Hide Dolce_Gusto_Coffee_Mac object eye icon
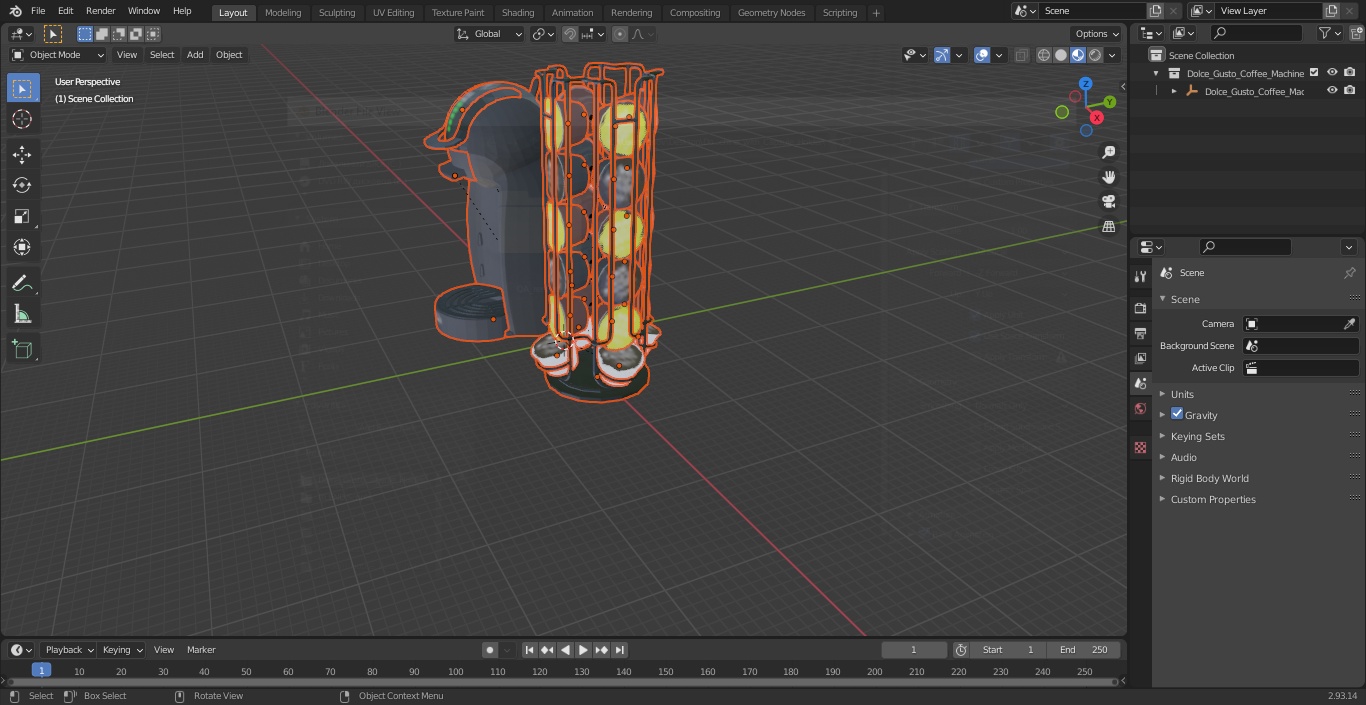The height and width of the screenshot is (705, 1366). click(x=1332, y=91)
